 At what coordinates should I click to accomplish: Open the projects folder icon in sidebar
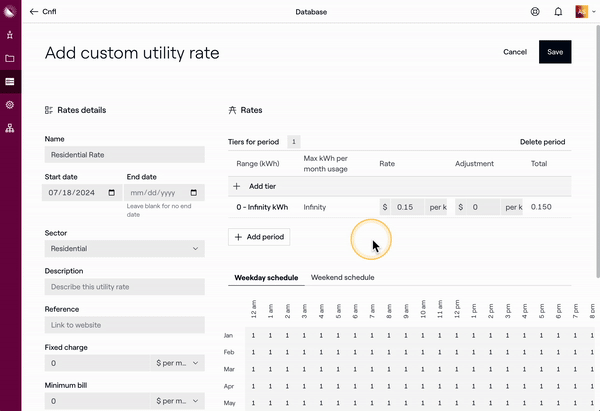pos(10,58)
